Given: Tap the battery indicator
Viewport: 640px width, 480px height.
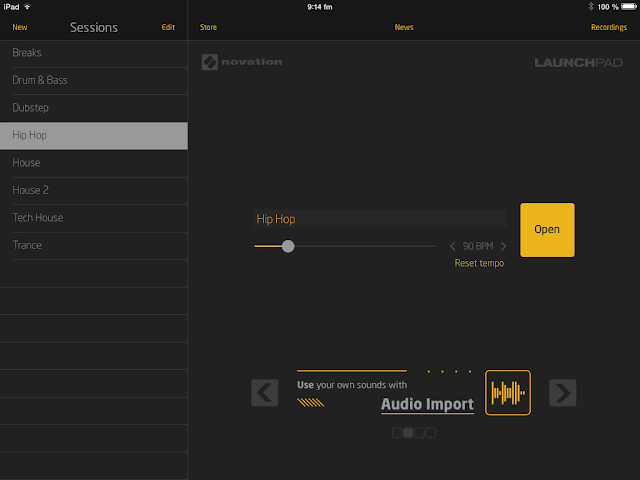Looking at the screenshot, I should point(629,7).
